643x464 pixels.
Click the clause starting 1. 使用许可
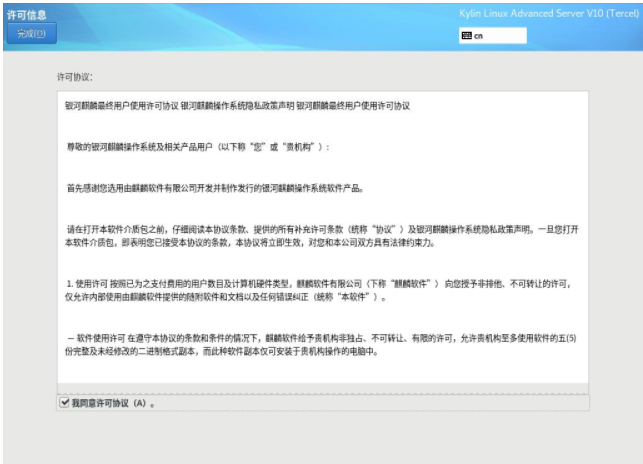point(318,290)
